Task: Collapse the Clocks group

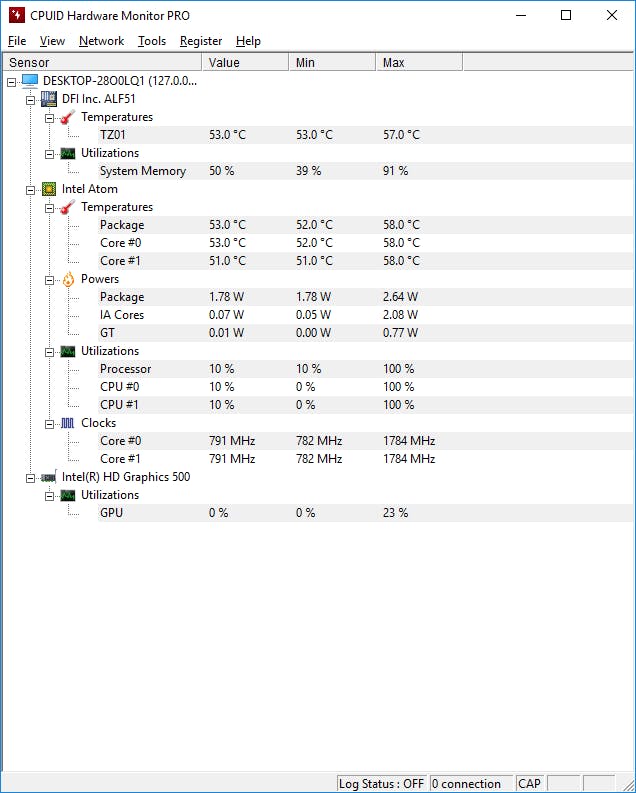Action: pos(50,424)
